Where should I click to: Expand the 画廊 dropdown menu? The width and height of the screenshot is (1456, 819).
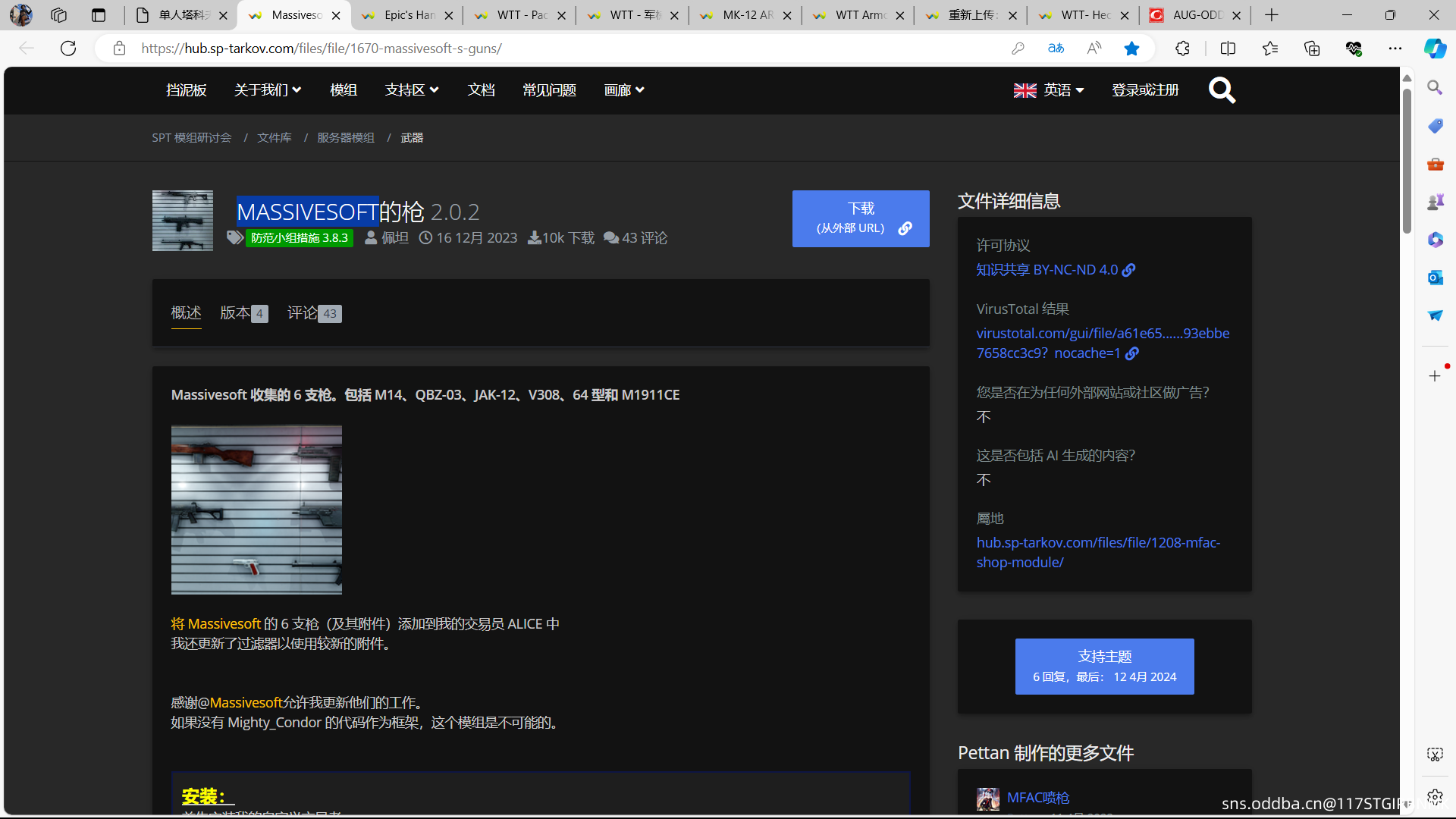623,89
